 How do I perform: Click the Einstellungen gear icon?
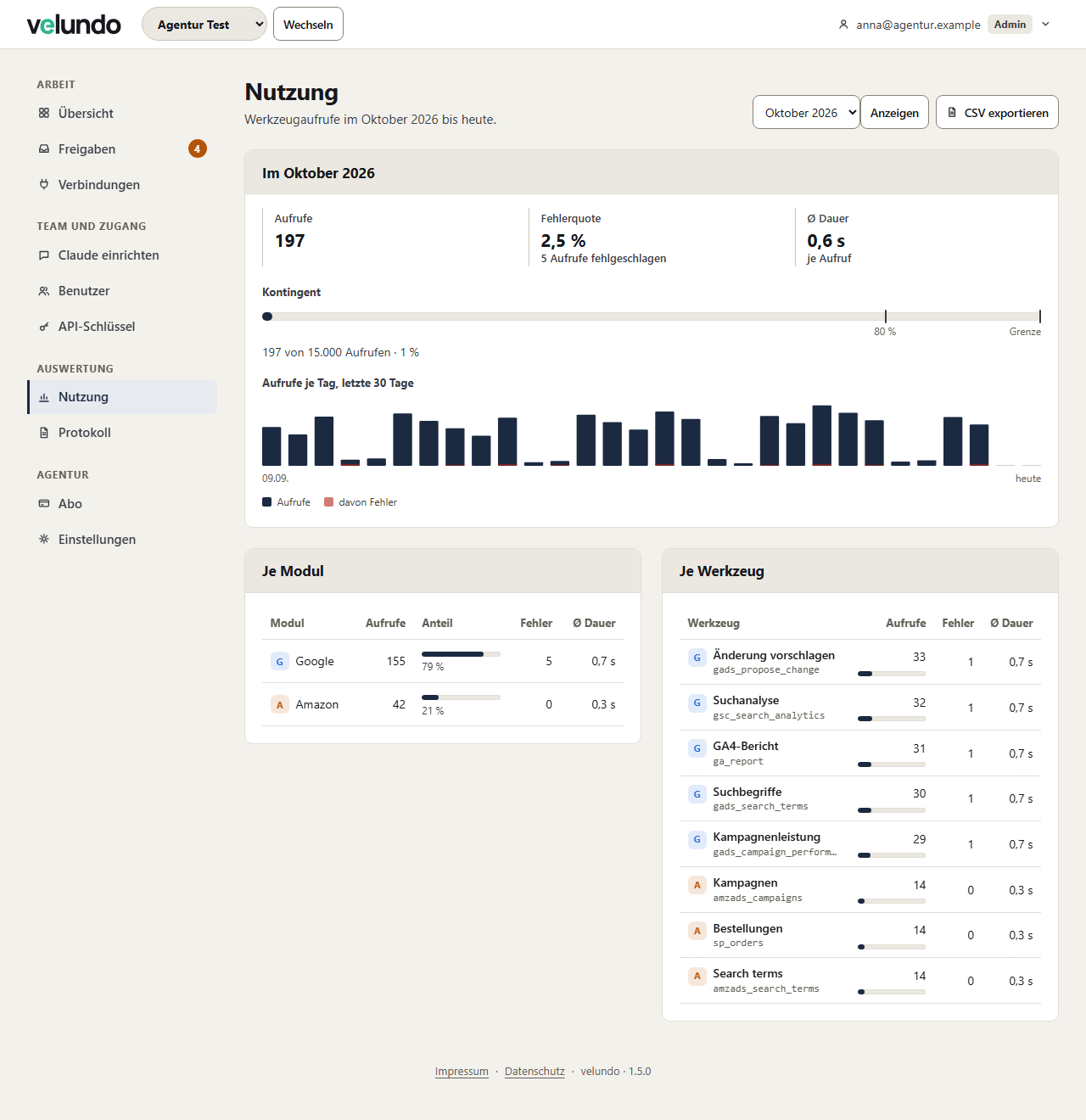44,539
